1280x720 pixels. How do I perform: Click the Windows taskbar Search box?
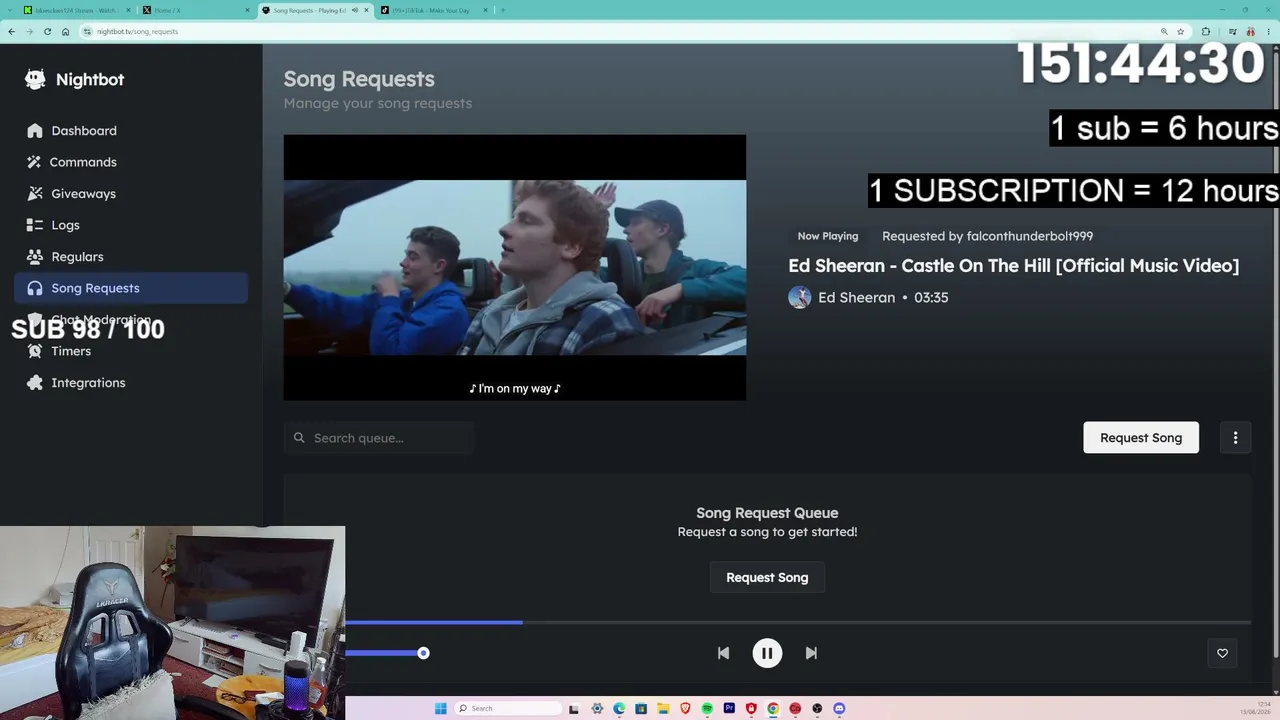pyautogui.click(x=507, y=709)
